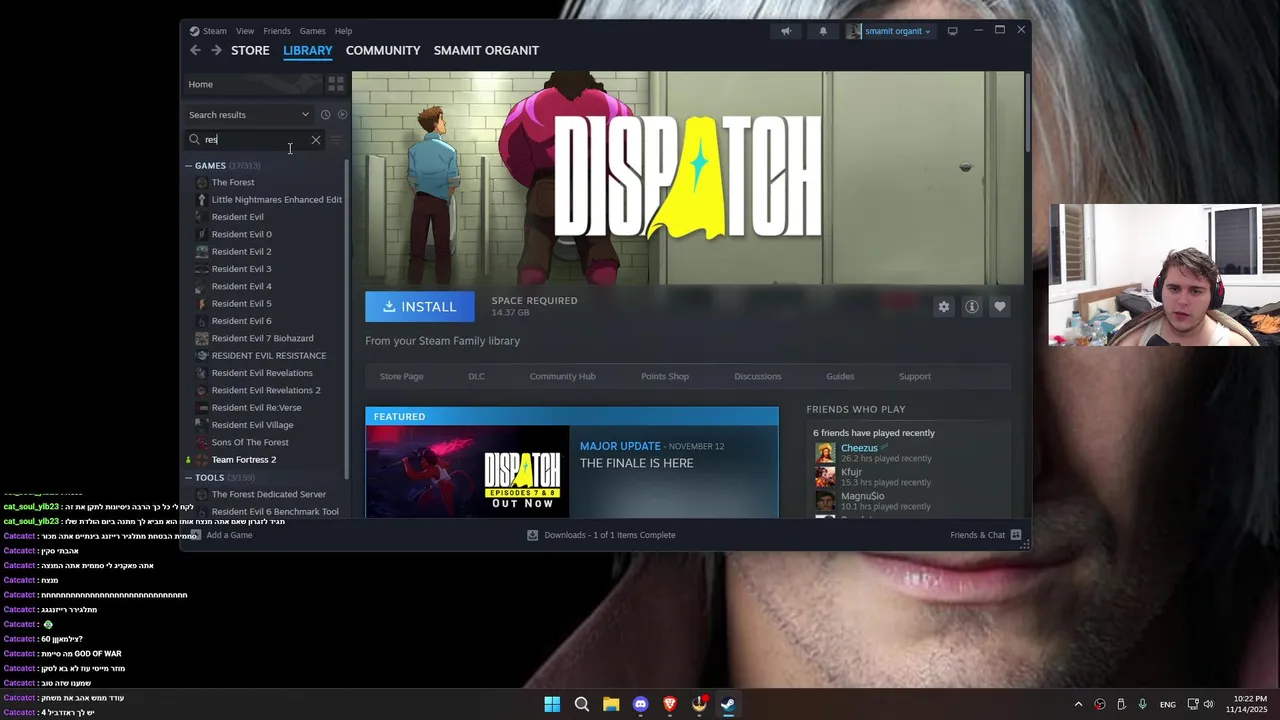
Task: Open advanced filter options icon
Action: pyautogui.click(x=336, y=140)
